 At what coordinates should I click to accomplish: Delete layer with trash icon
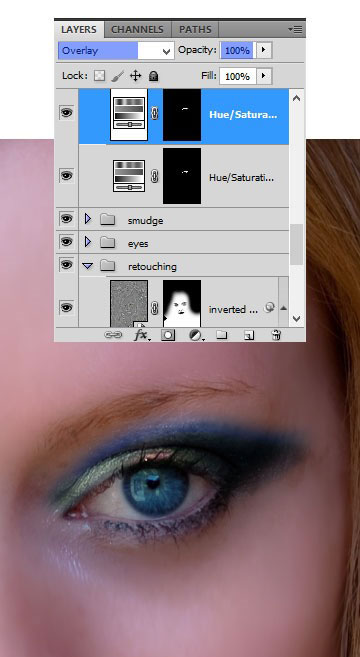tap(276, 335)
